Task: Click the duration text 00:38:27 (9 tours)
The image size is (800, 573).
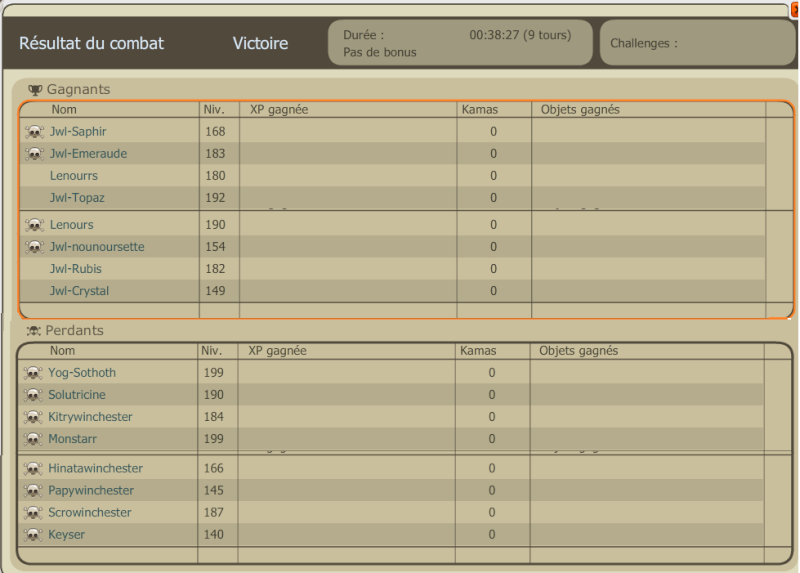Action: [520, 35]
